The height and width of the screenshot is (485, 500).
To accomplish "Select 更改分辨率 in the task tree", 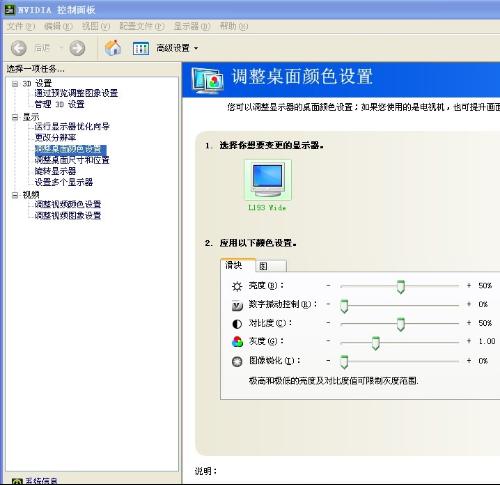I will (55, 137).
